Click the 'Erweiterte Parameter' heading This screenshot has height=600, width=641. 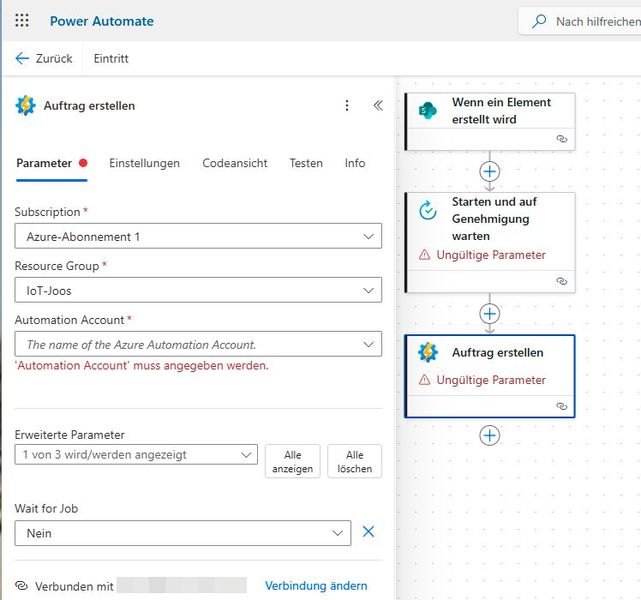click(x=69, y=435)
